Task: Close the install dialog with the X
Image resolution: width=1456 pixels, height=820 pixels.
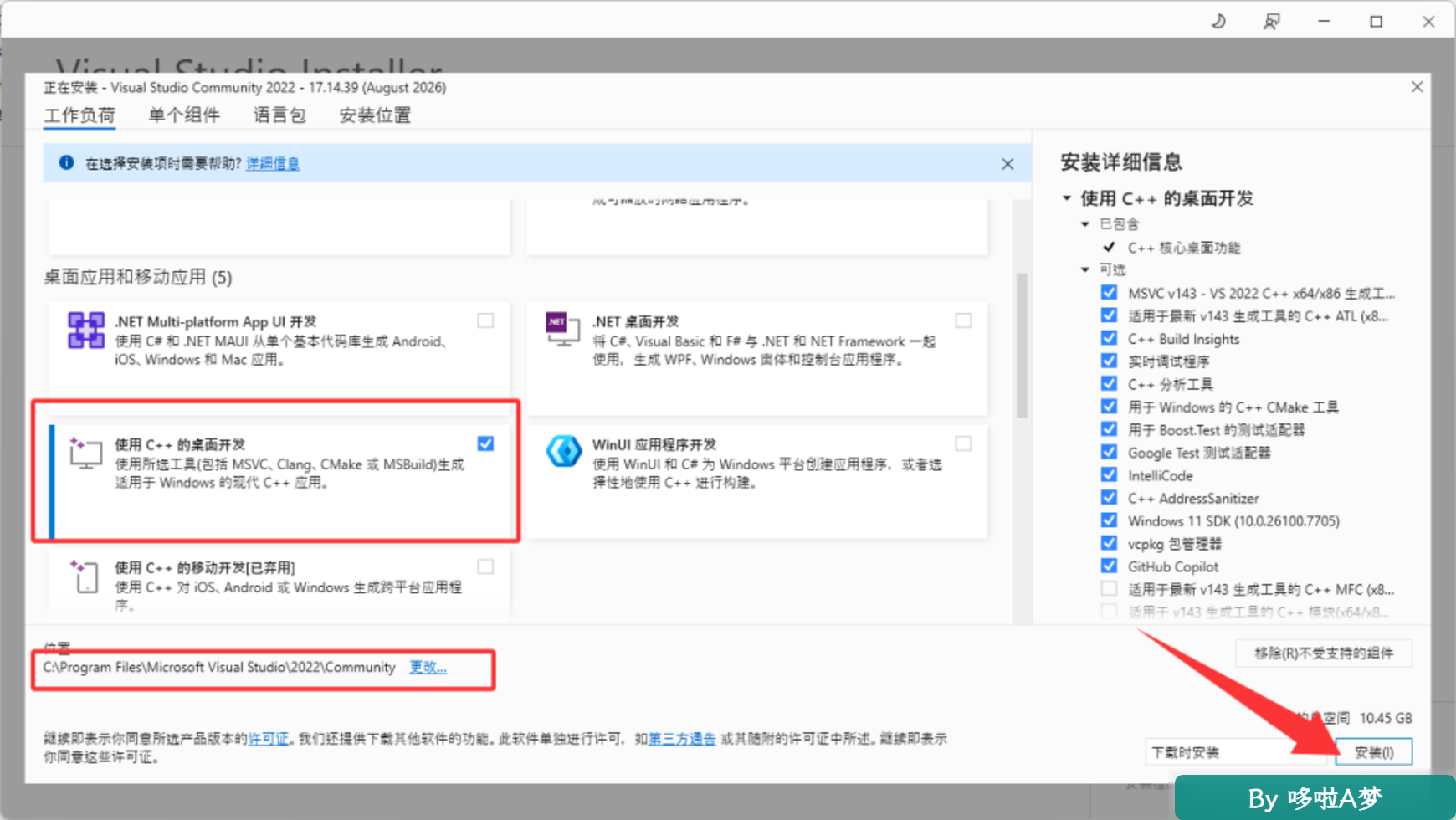Action: click(x=1417, y=87)
